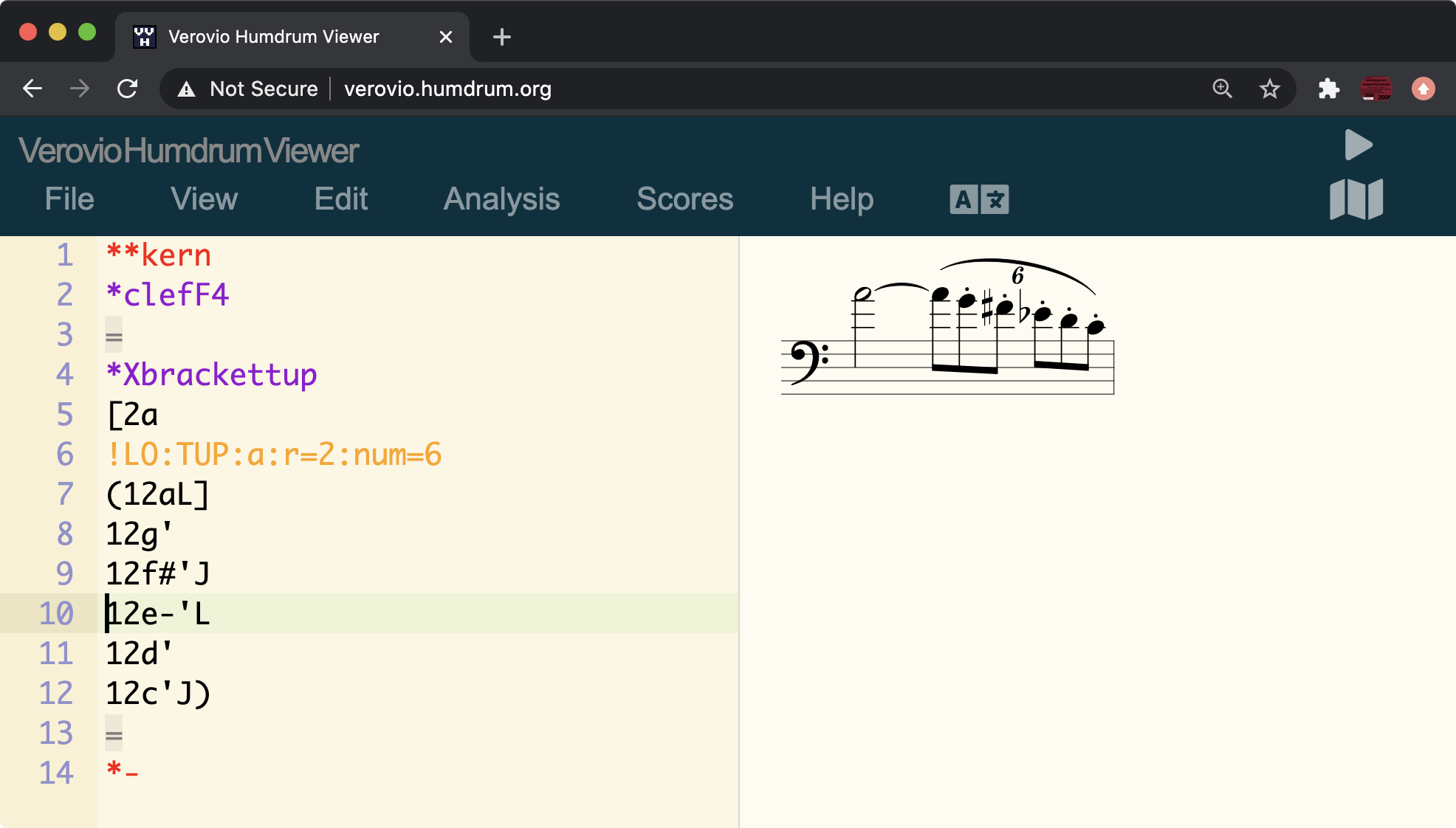This screenshot has width=1456, height=828.
Task: Toggle language display via the A icon
Action: 964,199
